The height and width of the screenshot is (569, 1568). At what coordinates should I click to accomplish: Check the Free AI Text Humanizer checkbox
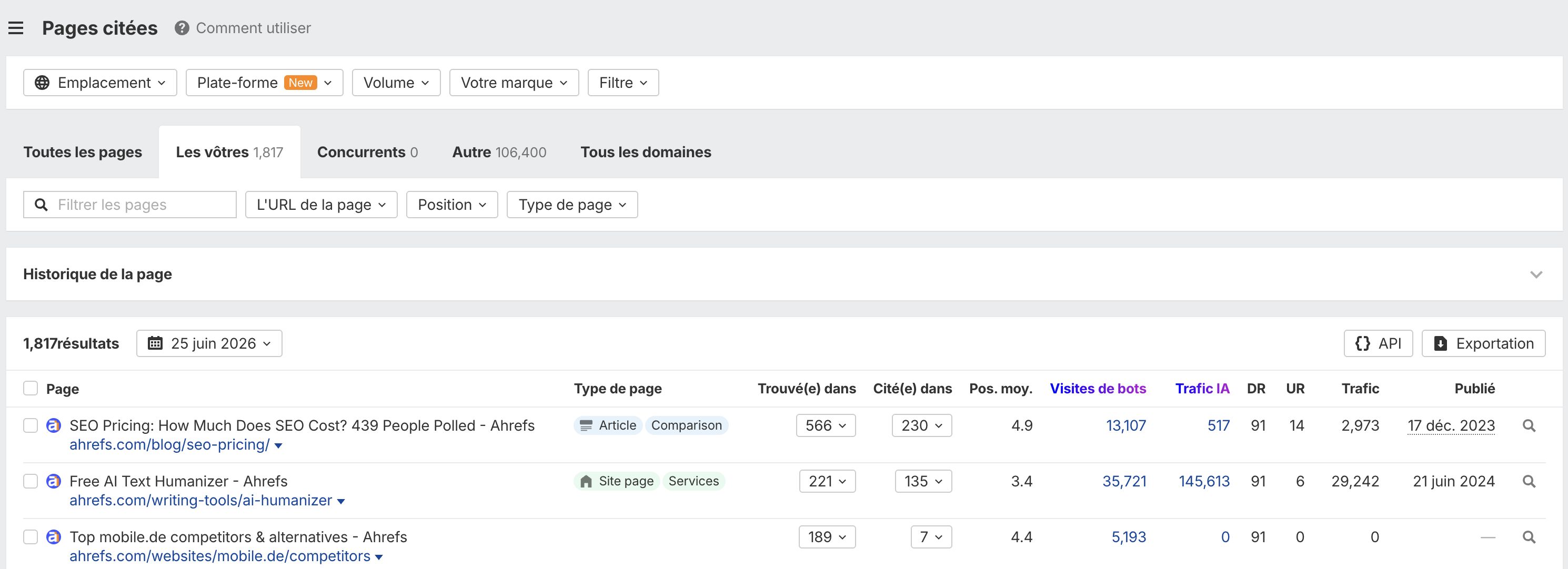31,481
